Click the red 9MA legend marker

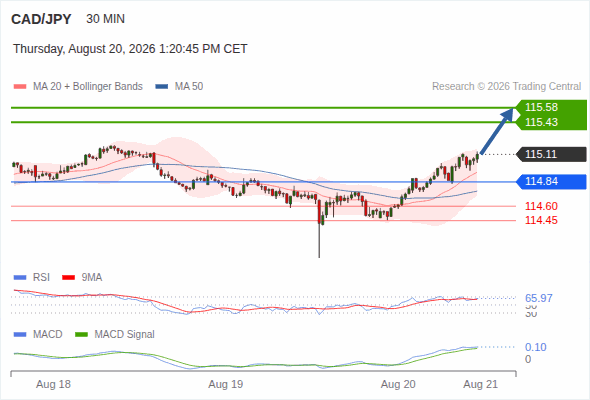[x=68, y=278]
